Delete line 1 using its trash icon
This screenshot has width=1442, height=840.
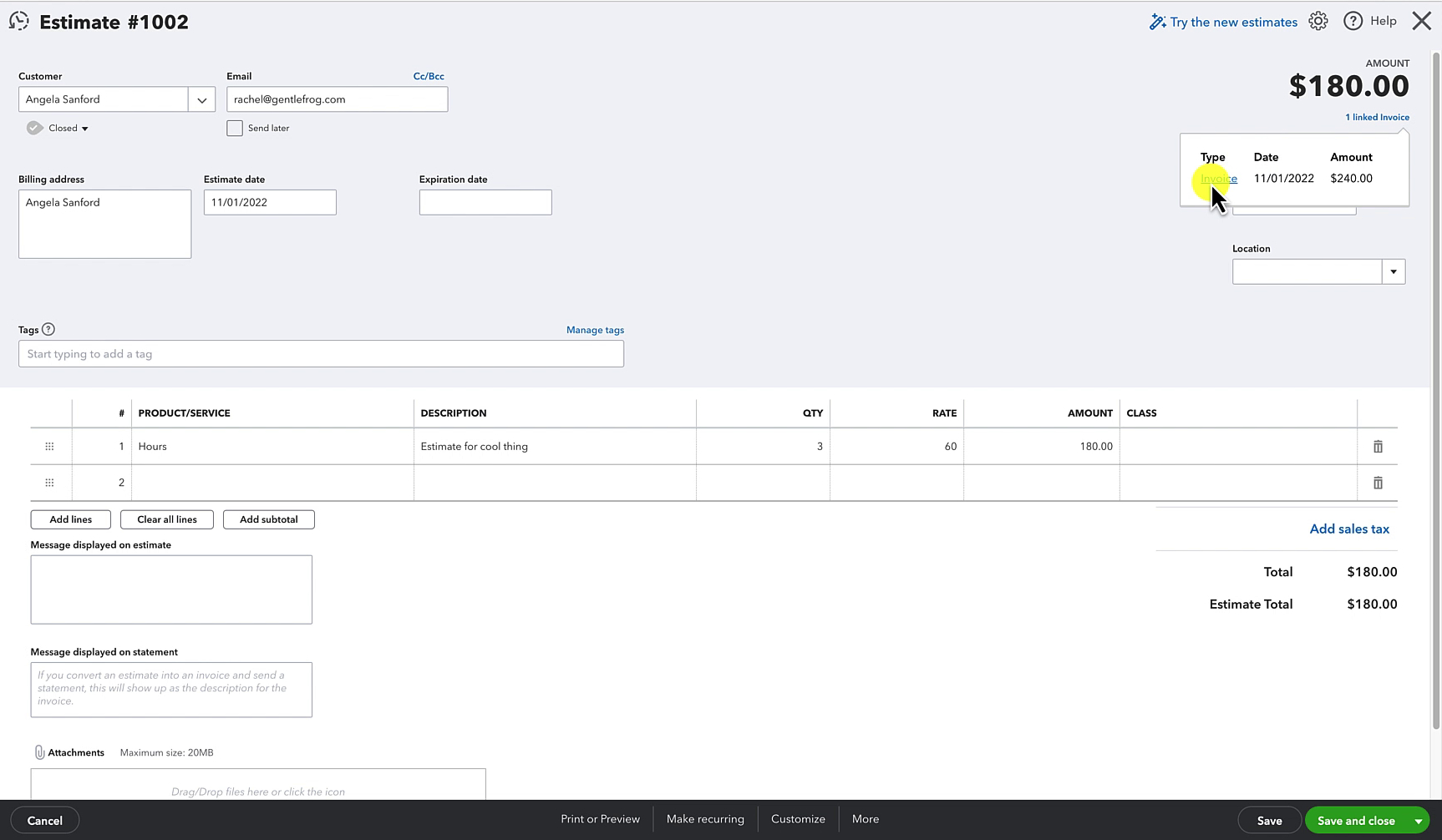[1378, 446]
